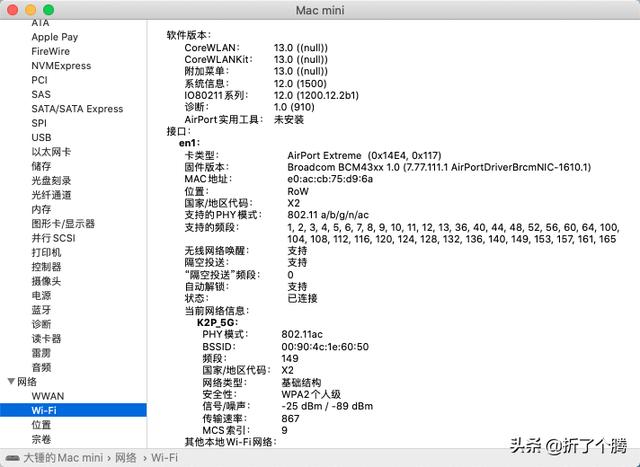Image resolution: width=640 pixels, height=467 pixels.
Task: Click the yellow minimize window button
Action: pos(30,10)
